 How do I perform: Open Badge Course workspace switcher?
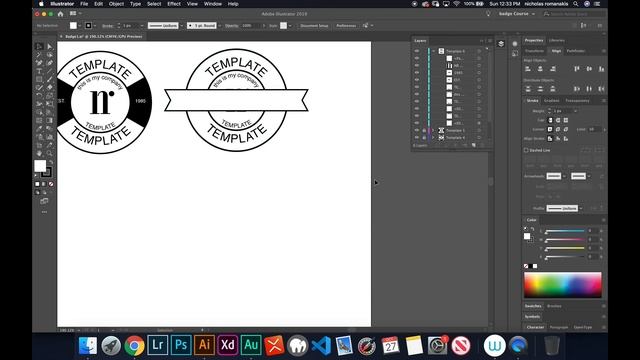[516, 14]
